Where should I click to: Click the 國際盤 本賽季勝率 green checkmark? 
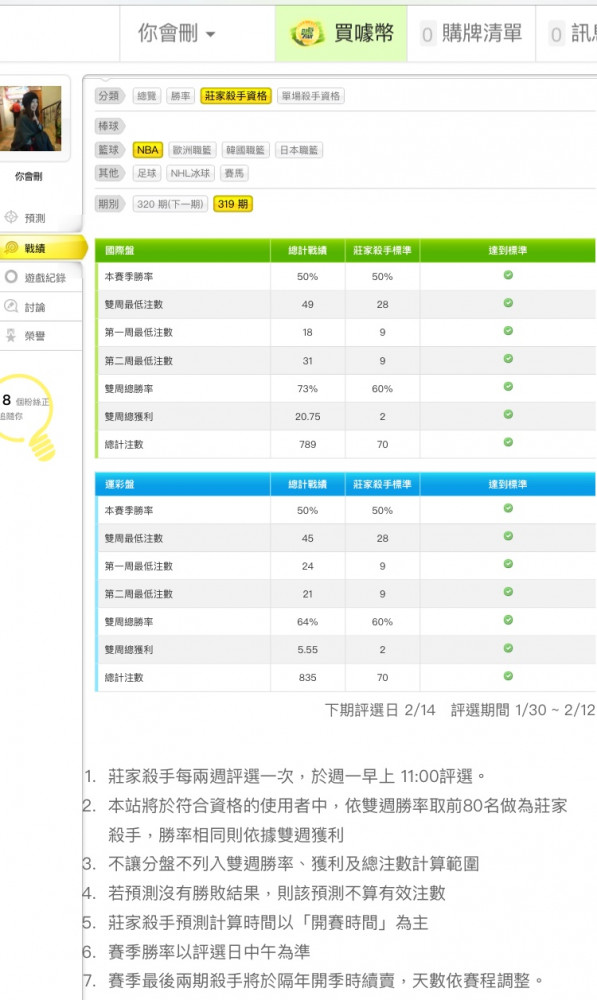click(508, 275)
